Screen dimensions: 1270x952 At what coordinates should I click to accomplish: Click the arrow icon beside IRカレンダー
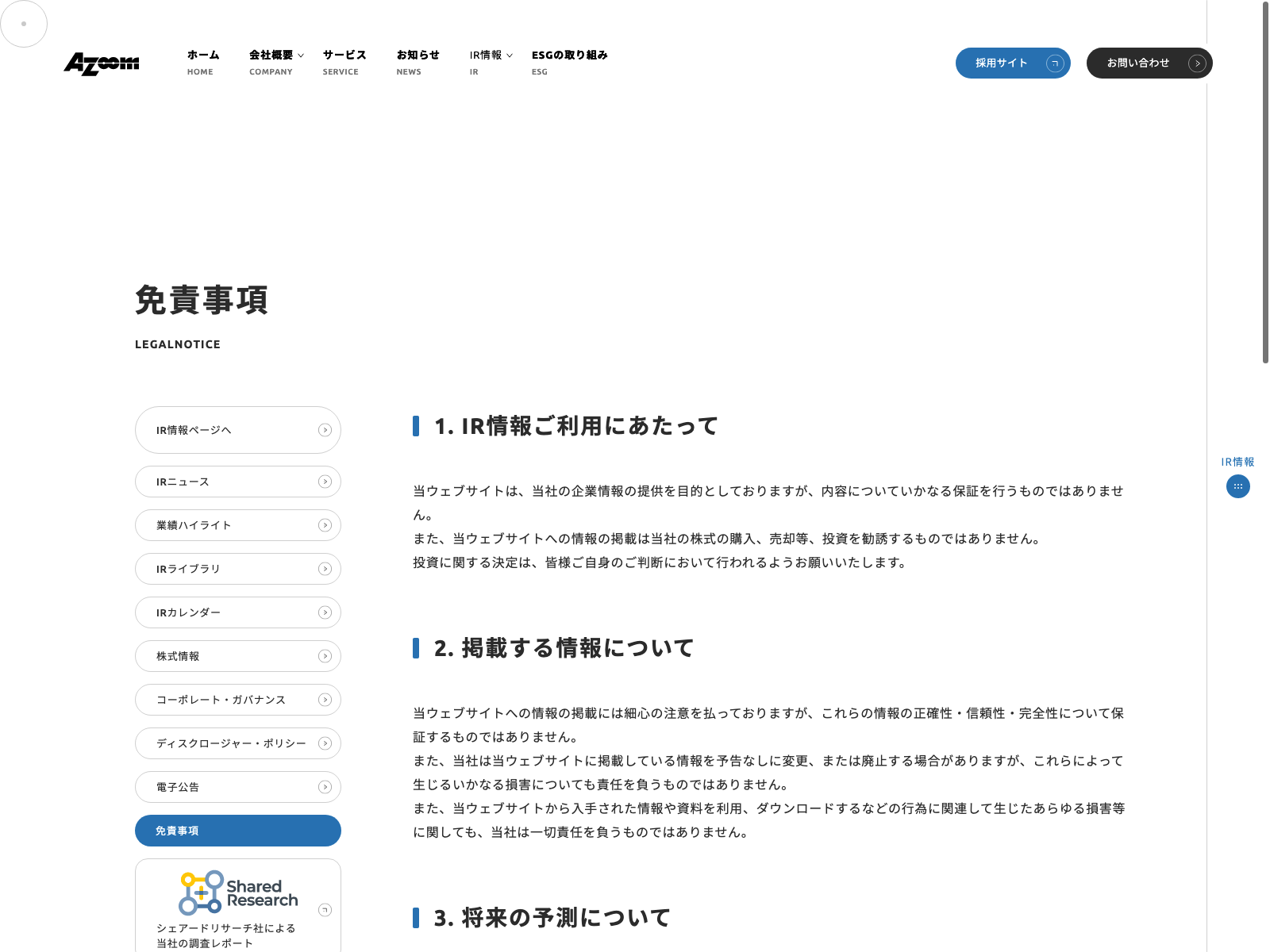pos(325,612)
